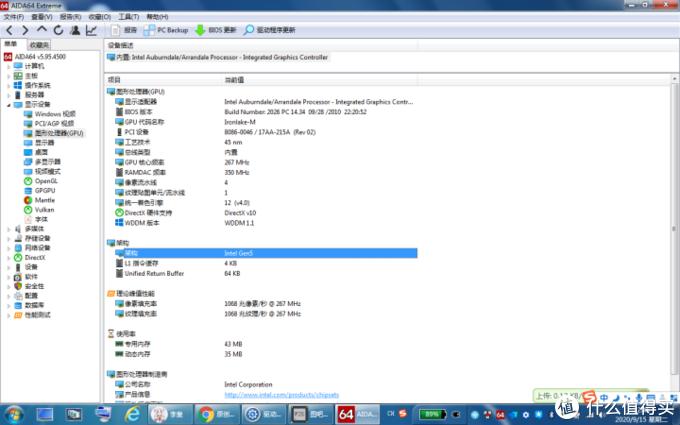Screen dimensions: 680x425
Task: Open the 收藏(O) menu
Action: point(99,16)
